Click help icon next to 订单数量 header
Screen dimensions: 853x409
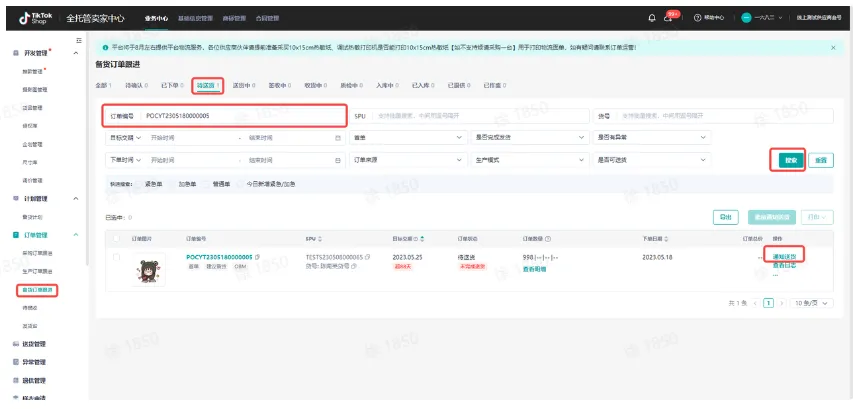[x=548, y=239]
